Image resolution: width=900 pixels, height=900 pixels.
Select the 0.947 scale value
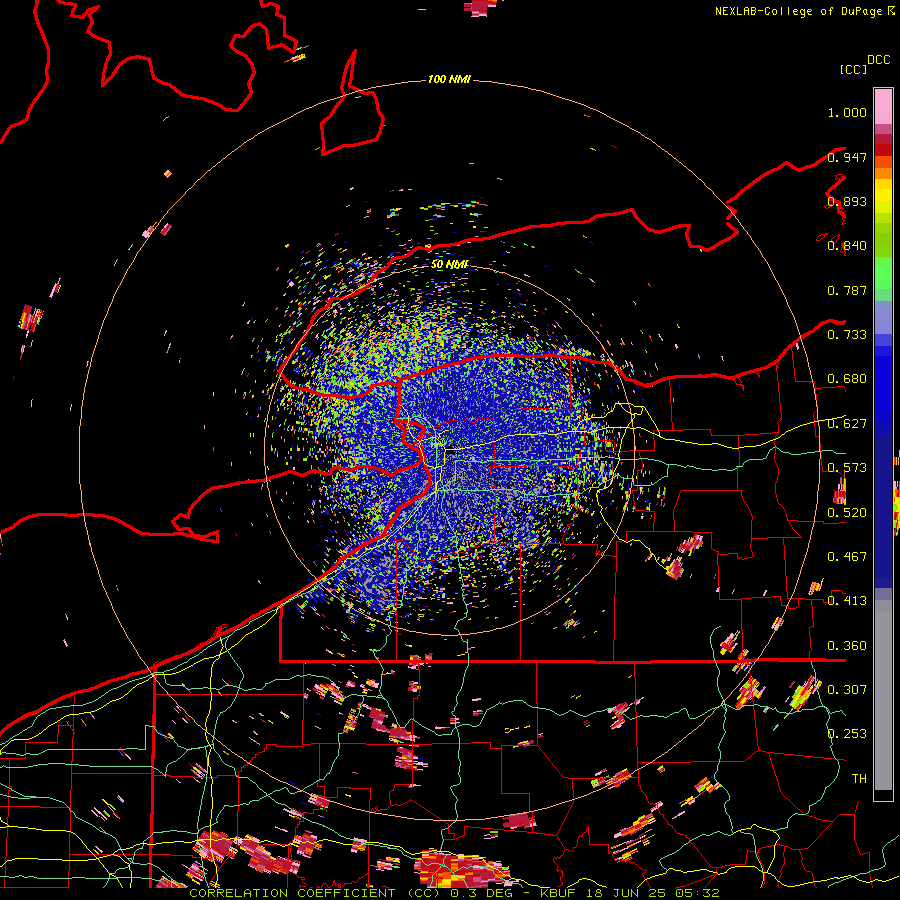[847, 157]
